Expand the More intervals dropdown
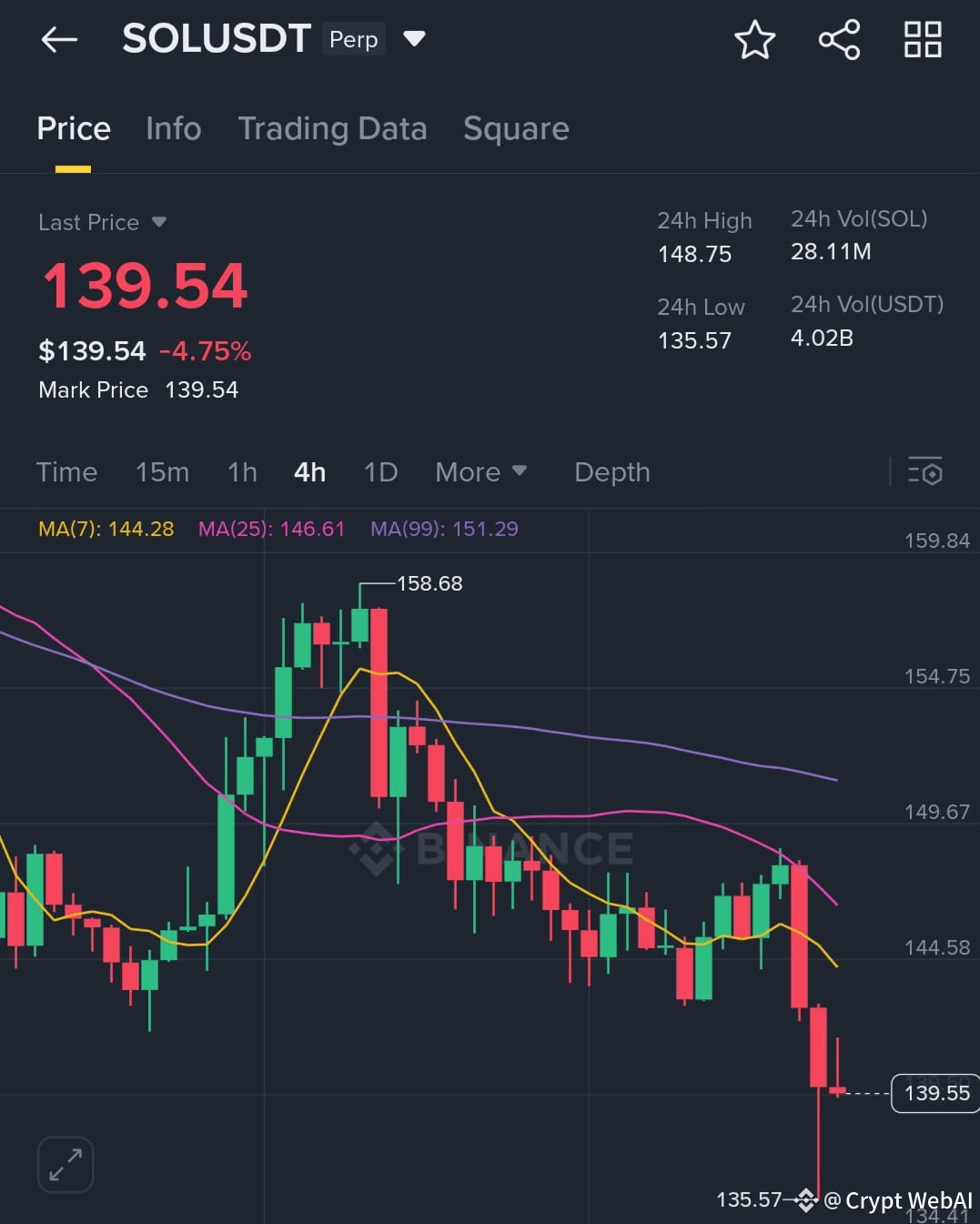Image resolution: width=980 pixels, height=1224 pixels. click(480, 471)
